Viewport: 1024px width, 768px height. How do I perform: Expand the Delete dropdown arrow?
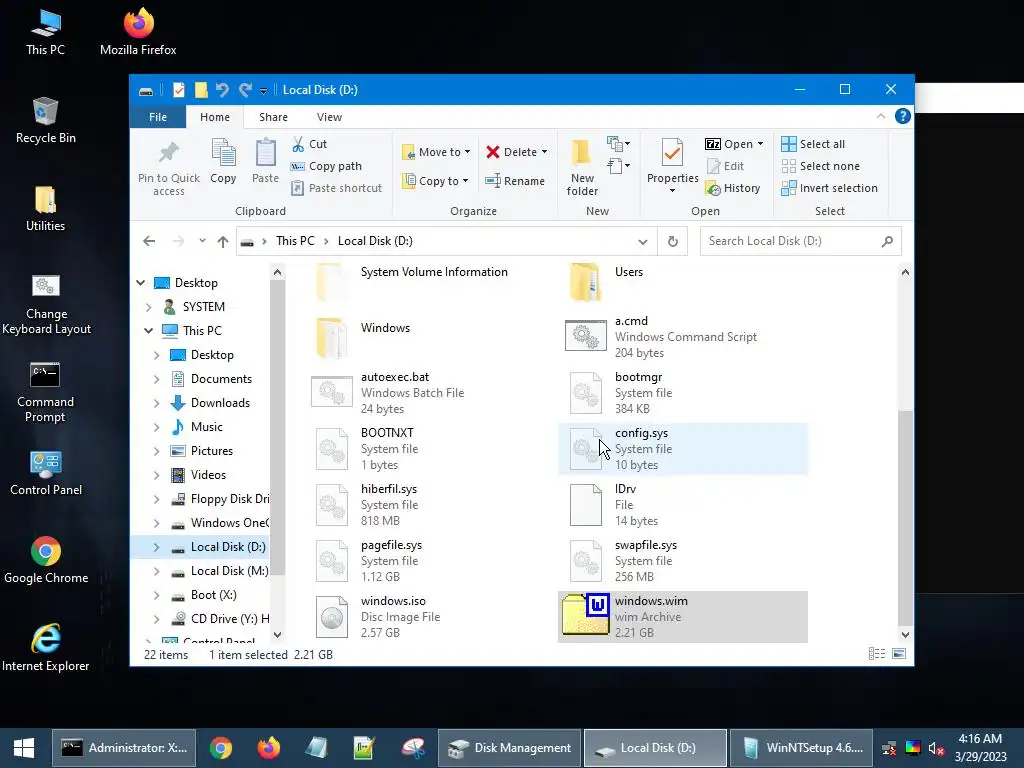[545, 152]
